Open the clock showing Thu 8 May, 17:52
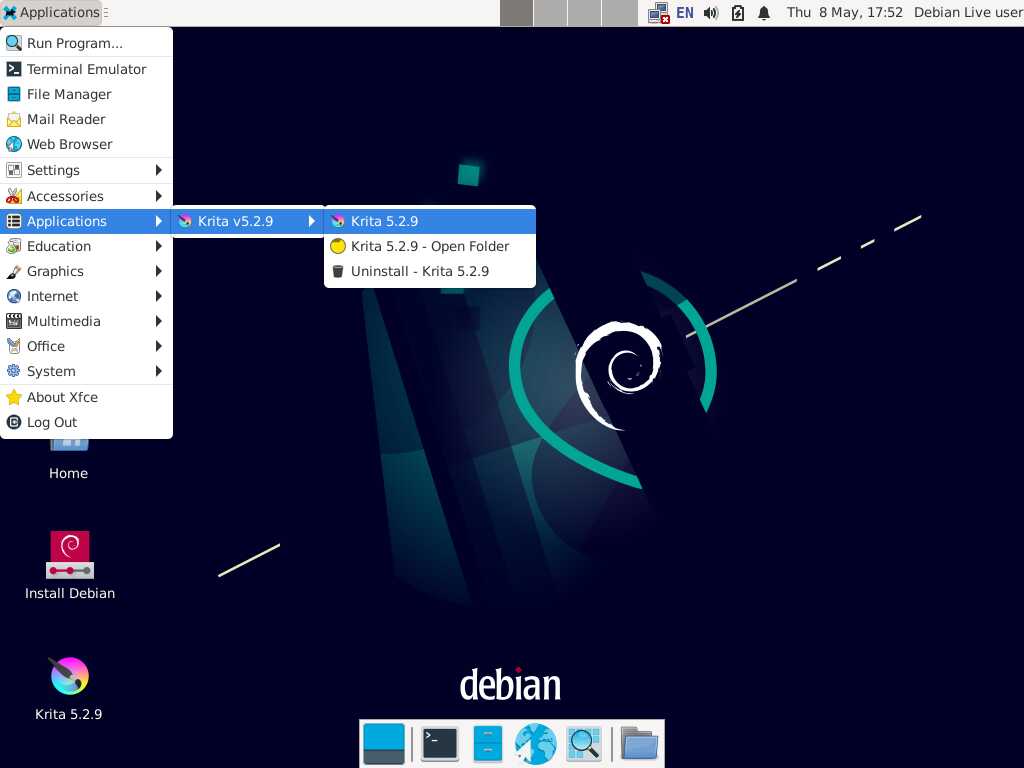This screenshot has height=768, width=1024. [844, 12]
